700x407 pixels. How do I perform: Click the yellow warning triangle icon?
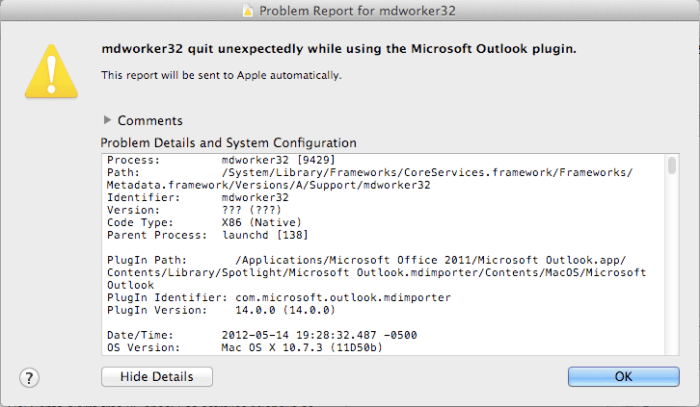tap(51, 71)
